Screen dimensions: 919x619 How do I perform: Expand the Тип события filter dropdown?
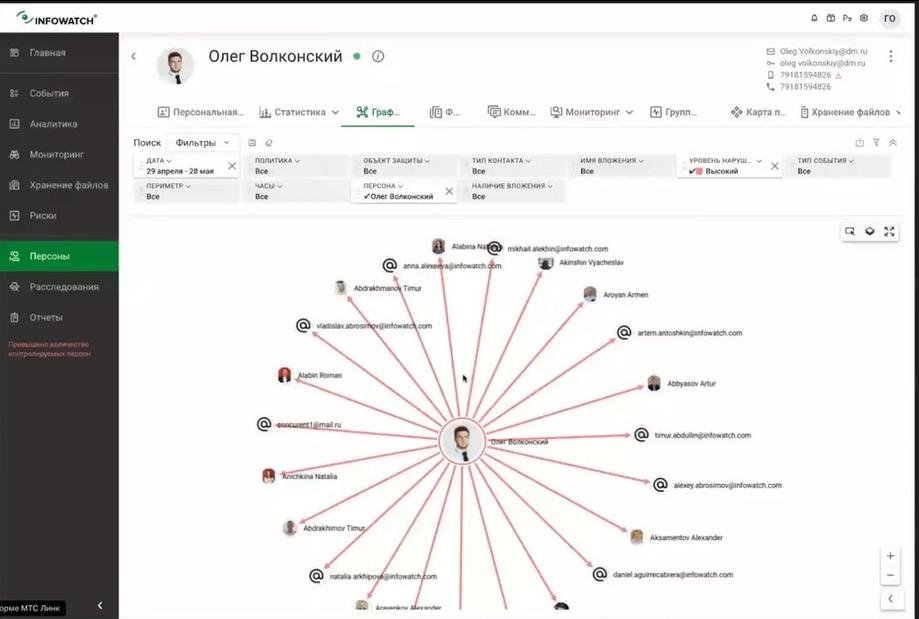pyautogui.click(x=838, y=166)
